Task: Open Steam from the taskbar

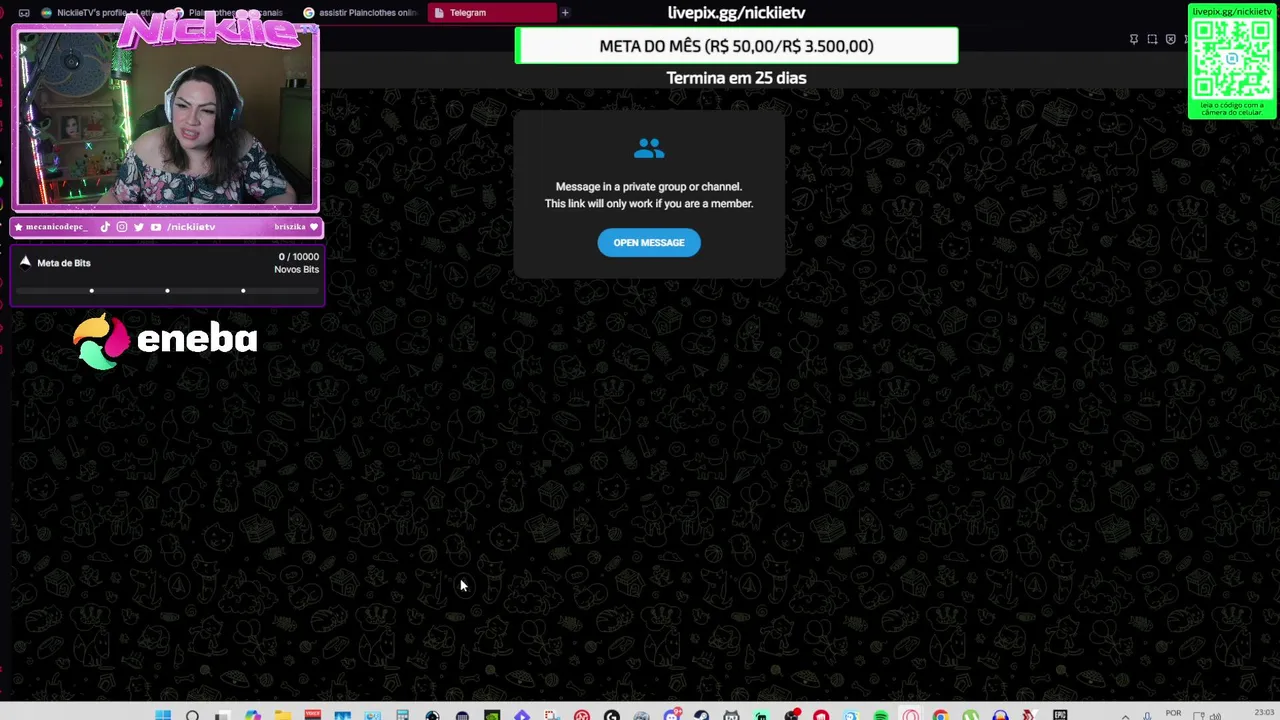Action: coord(701,715)
